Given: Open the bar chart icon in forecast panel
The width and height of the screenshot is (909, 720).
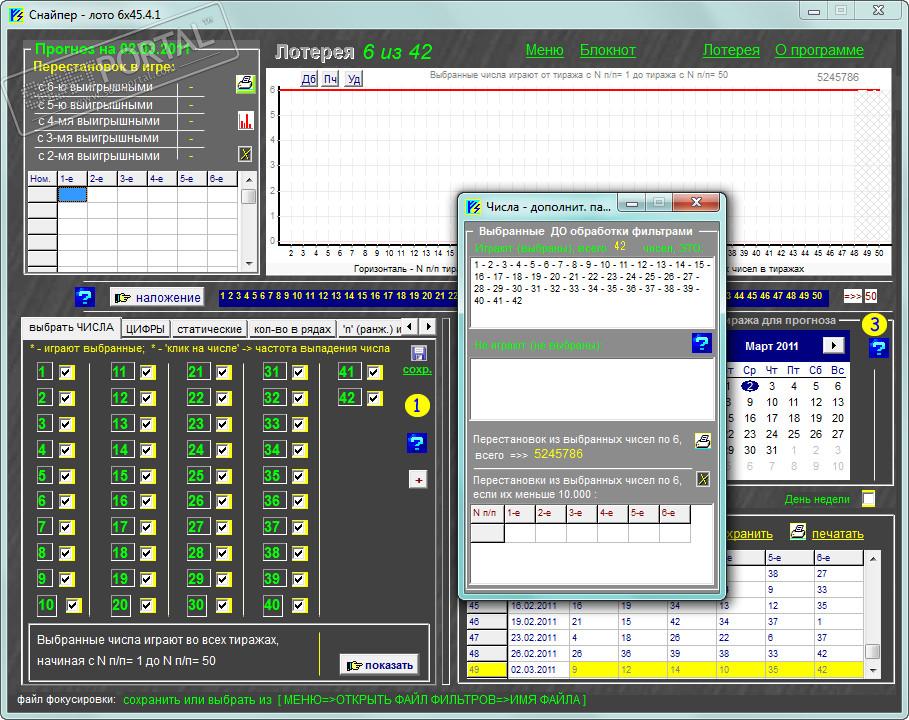Looking at the screenshot, I should 246,121.
